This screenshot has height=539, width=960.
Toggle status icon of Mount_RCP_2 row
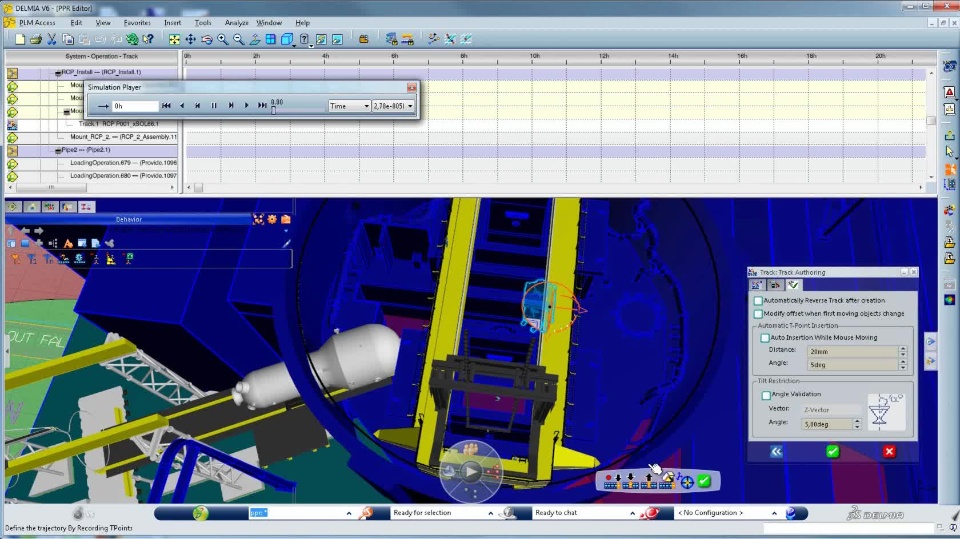coord(12,137)
